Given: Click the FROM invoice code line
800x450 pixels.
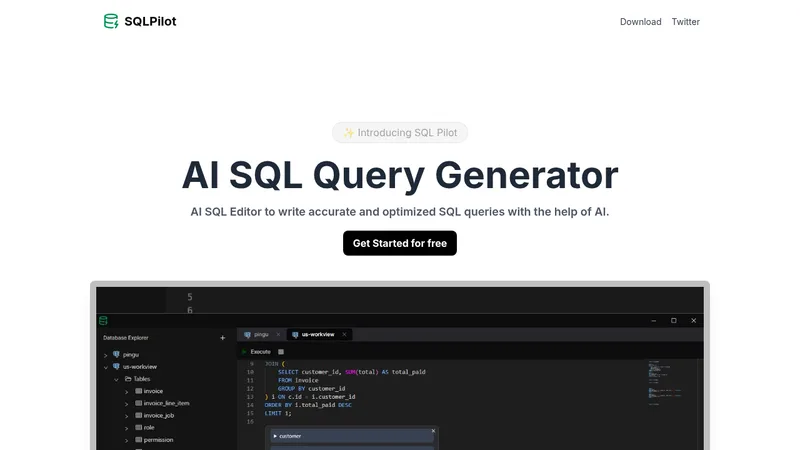Looking at the screenshot, I should pos(298,381).
